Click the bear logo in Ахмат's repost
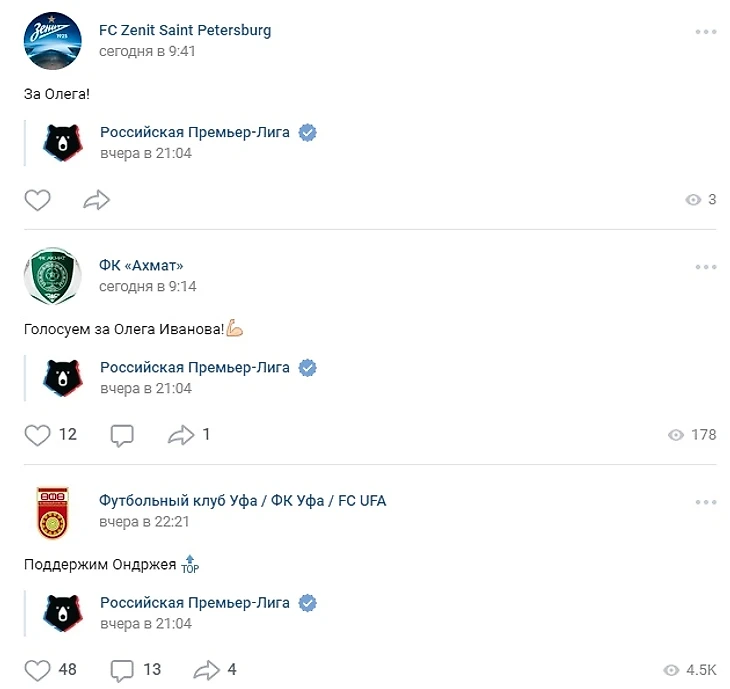This screenshot has width=730, height=689. [x=63, y=378]
